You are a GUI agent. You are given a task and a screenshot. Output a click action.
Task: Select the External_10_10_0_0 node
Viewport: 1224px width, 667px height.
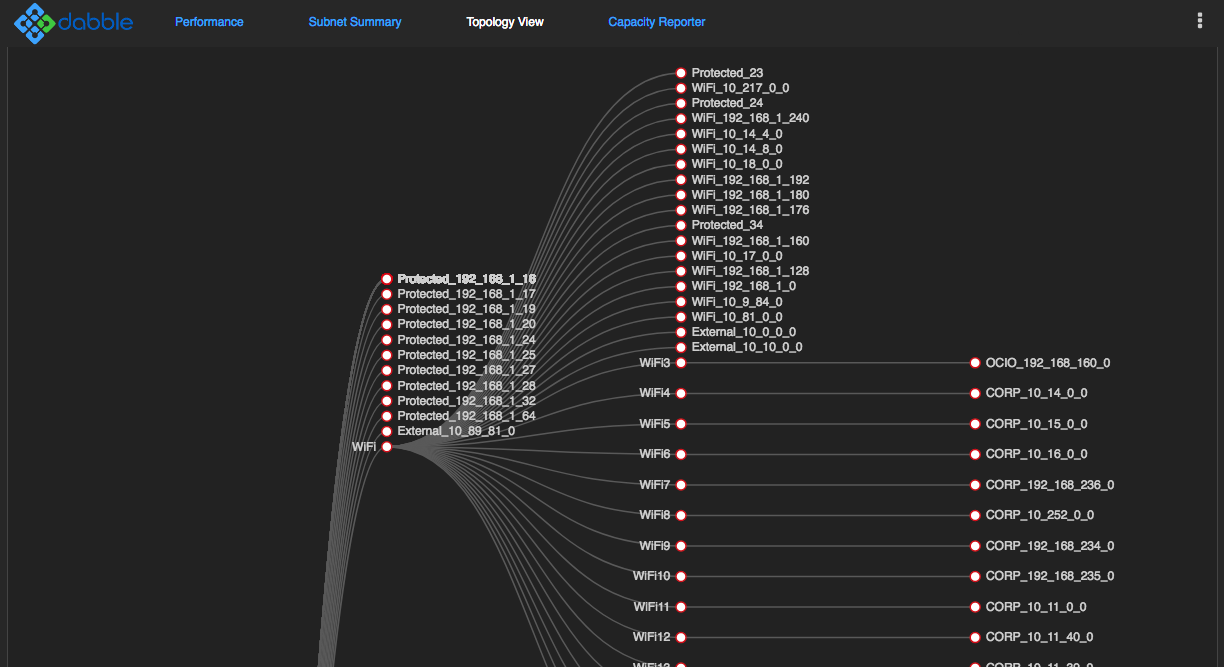tap(681, 347)
